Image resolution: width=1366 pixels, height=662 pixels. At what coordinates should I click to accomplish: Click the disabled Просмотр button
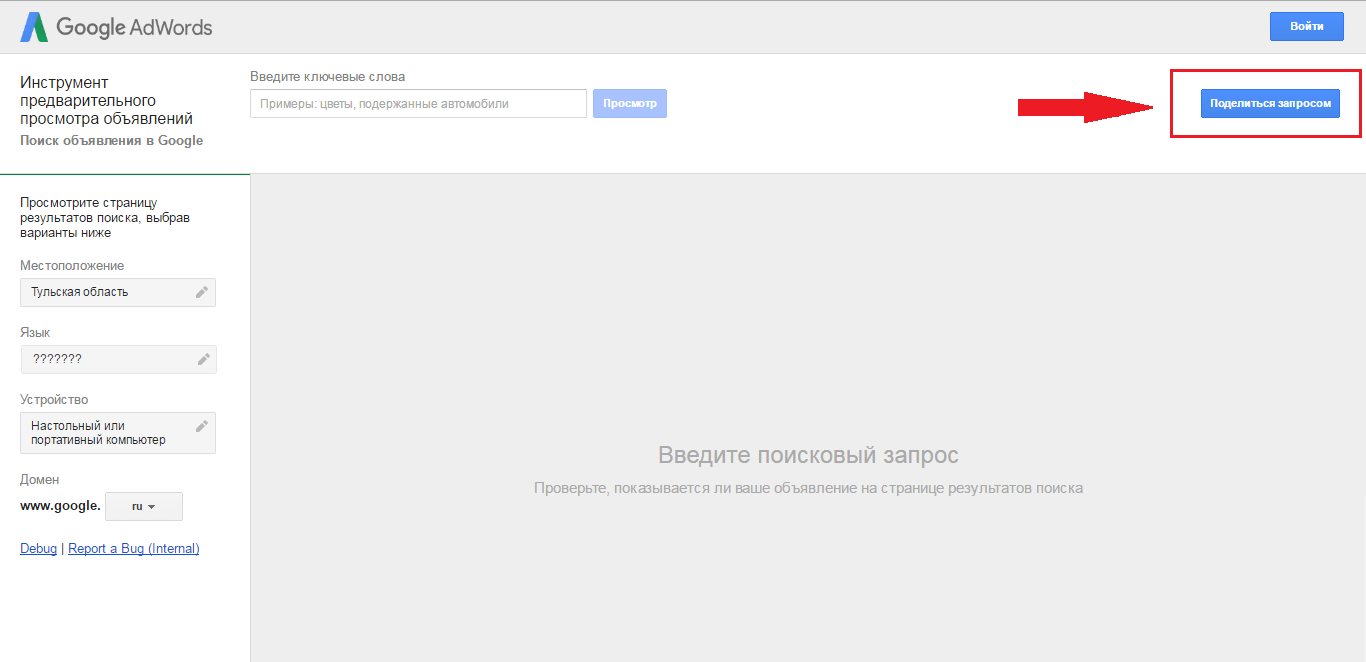pos(629,103)
